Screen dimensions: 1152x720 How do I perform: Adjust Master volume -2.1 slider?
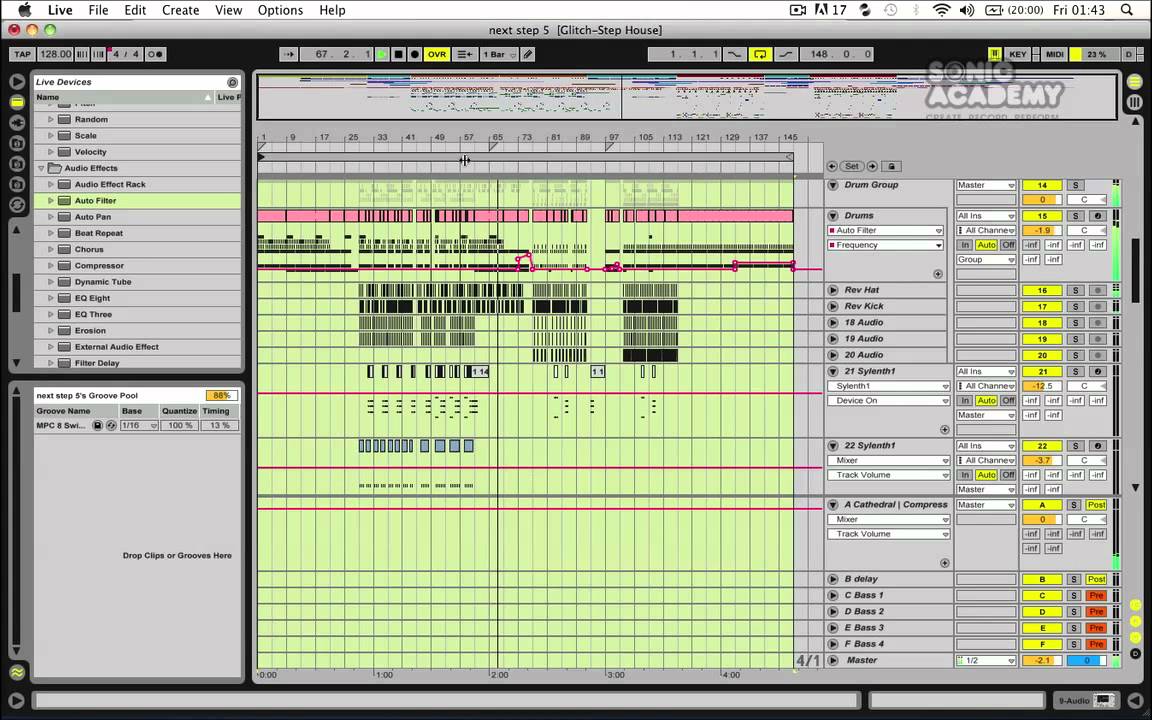[x=1042, y=660]
